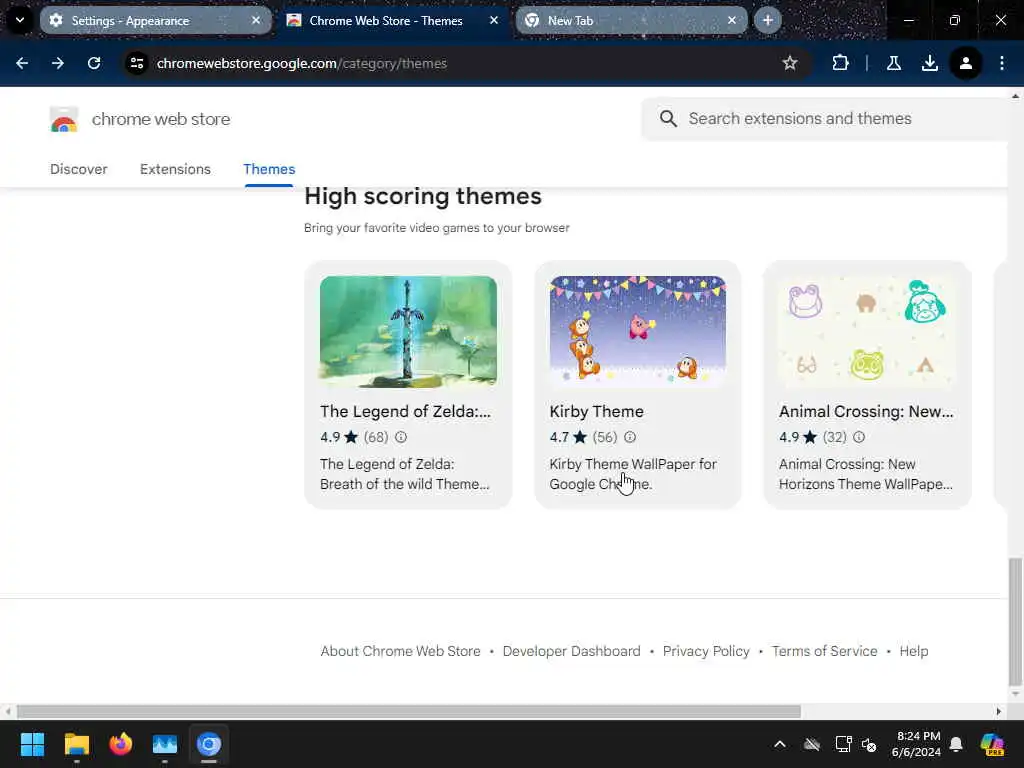Image resolution: width=1024 pixels, height=768 pixels.
Task: Open the blue wave app in taskbar
Action: click(x=165, y=744)
